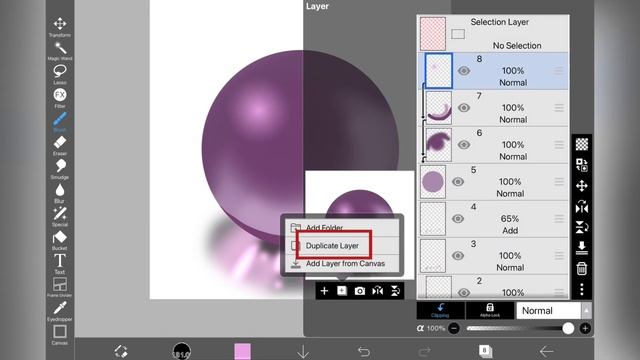
Task: Hide layer 3 with its eye icon
Action: pyautogui.click(x=458, y=256)
